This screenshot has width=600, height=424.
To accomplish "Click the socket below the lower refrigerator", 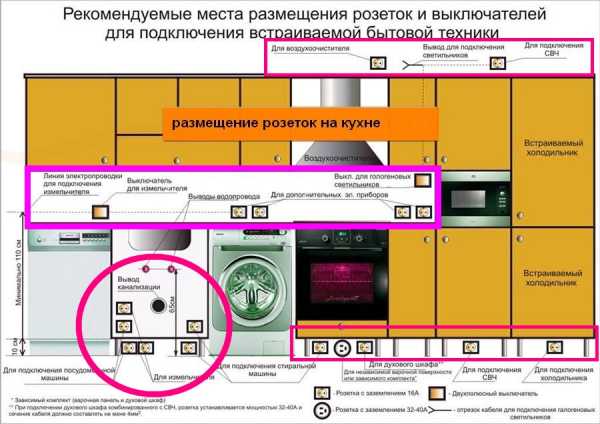I will [x=552, y=347].
